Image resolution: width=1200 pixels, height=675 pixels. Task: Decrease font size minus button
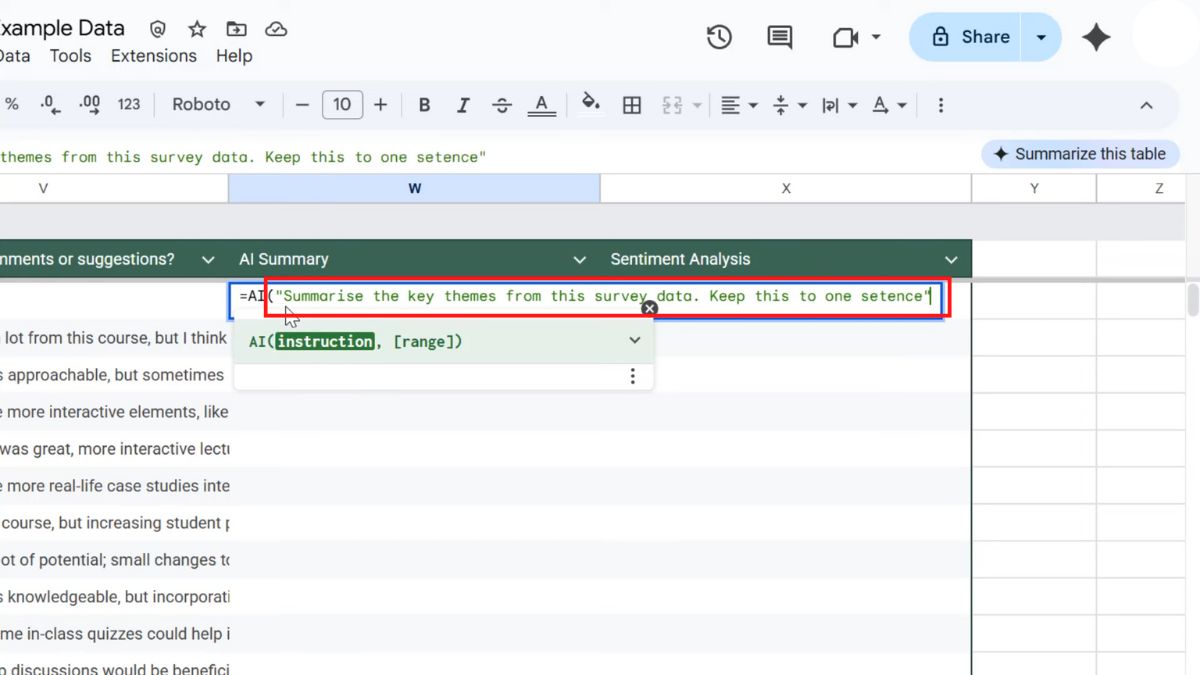pyautogui.click(x=302, y=105)
